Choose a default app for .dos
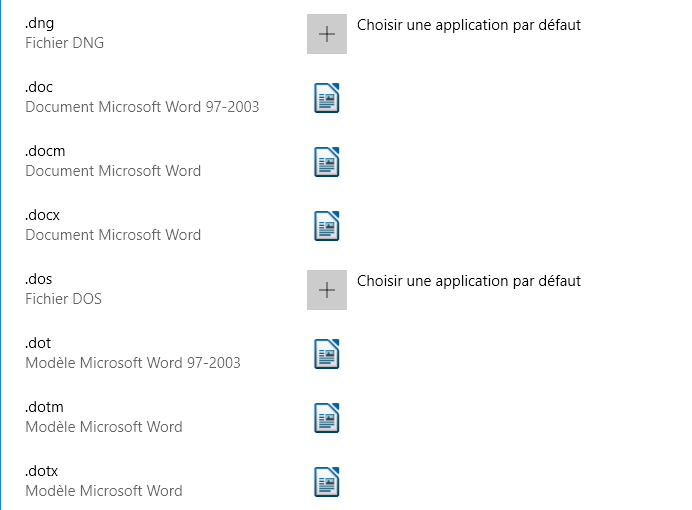The height and width of the screenshot is (510, 692). 469,281
